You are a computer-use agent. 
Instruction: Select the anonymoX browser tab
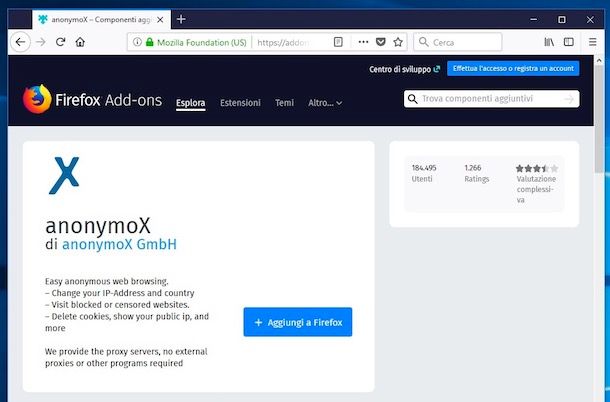(101, 19)
